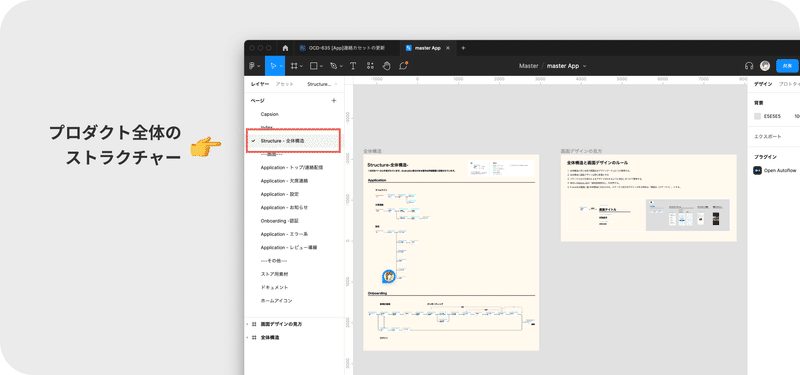Open shape tools dropdown arrow
This screenshot has height=375, width=800.
pos(322,66)
